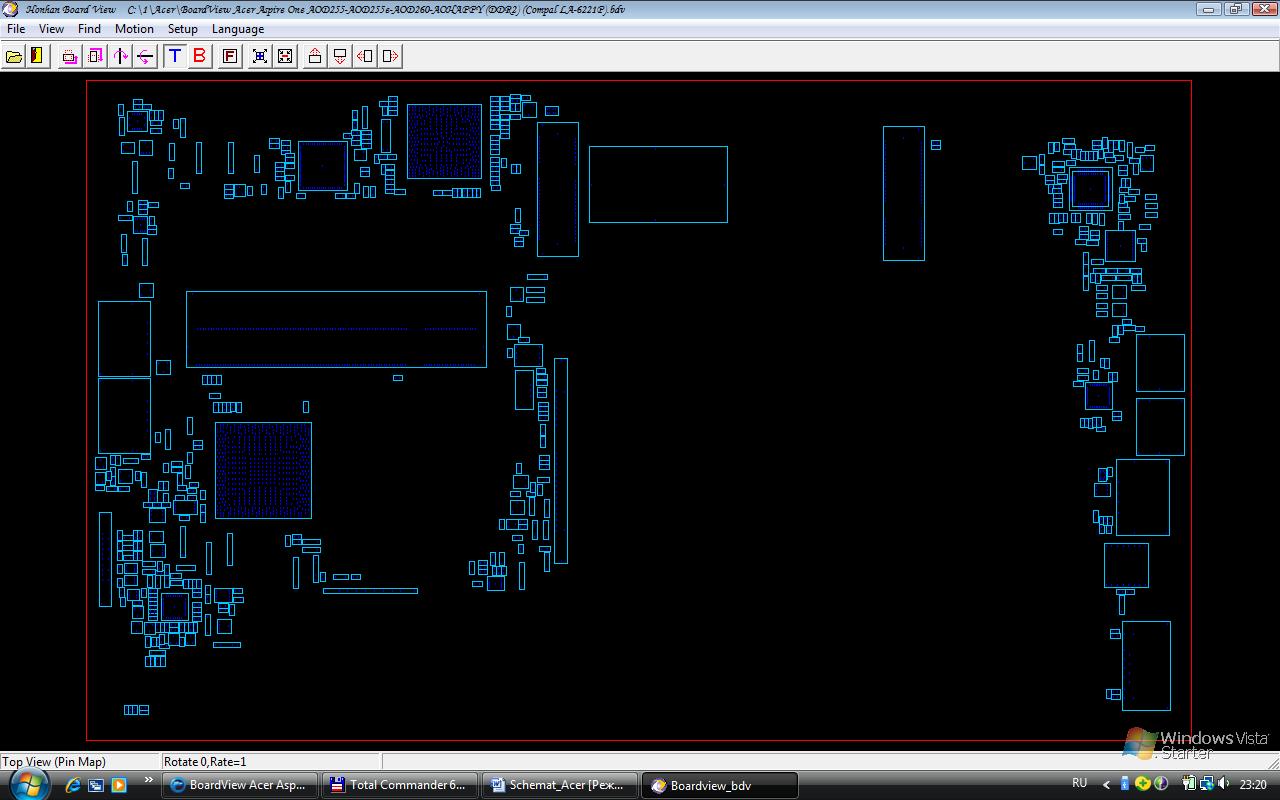1280x800 pixels.
Task: Click the red F find button
Action: click(230, 56)
